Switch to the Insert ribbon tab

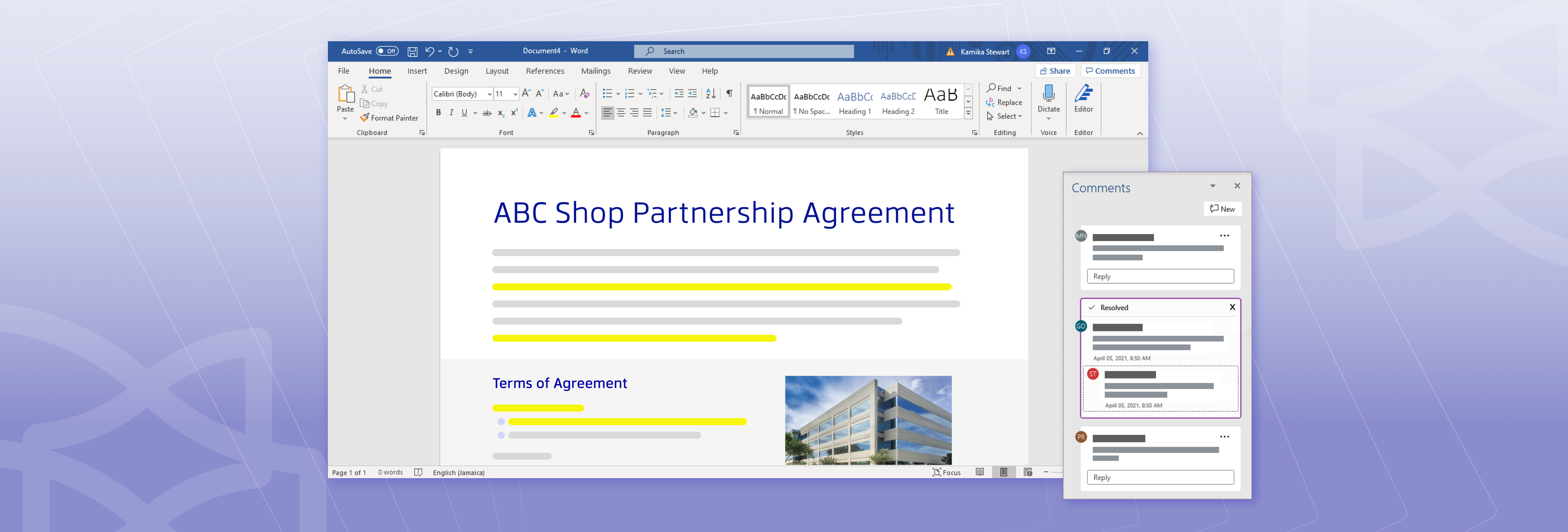(417, 71)
